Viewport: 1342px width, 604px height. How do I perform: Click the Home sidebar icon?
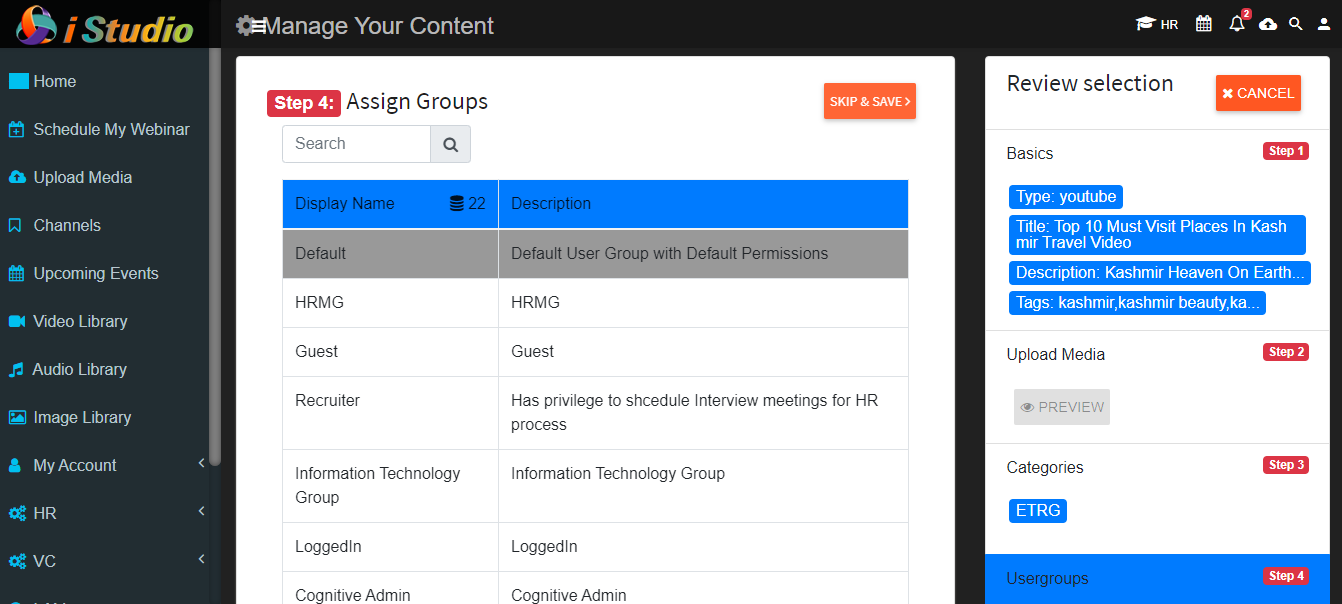tap(18, 82)
